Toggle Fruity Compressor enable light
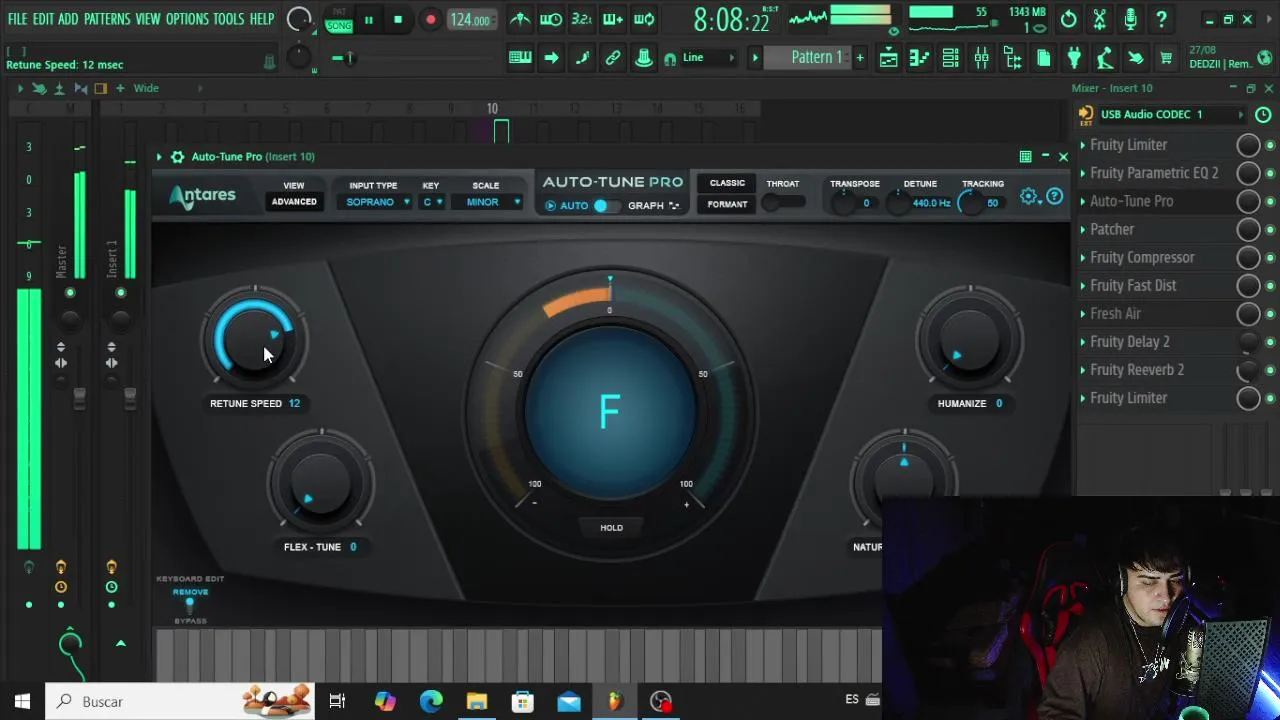The image size is (1280, 720). (x=1270, y=257)
